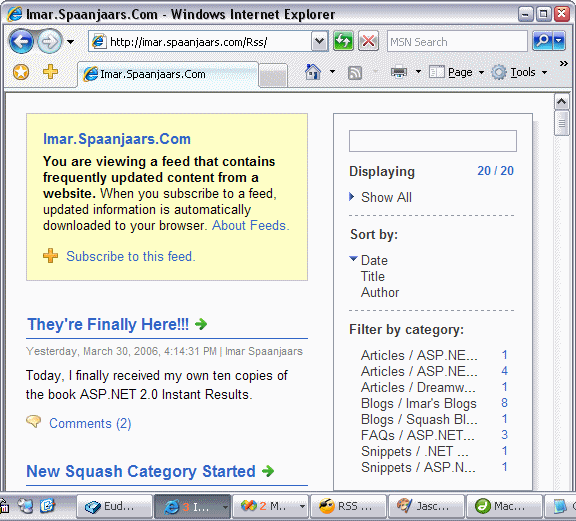Open They're Finally Here!!! article

[108, 324]
